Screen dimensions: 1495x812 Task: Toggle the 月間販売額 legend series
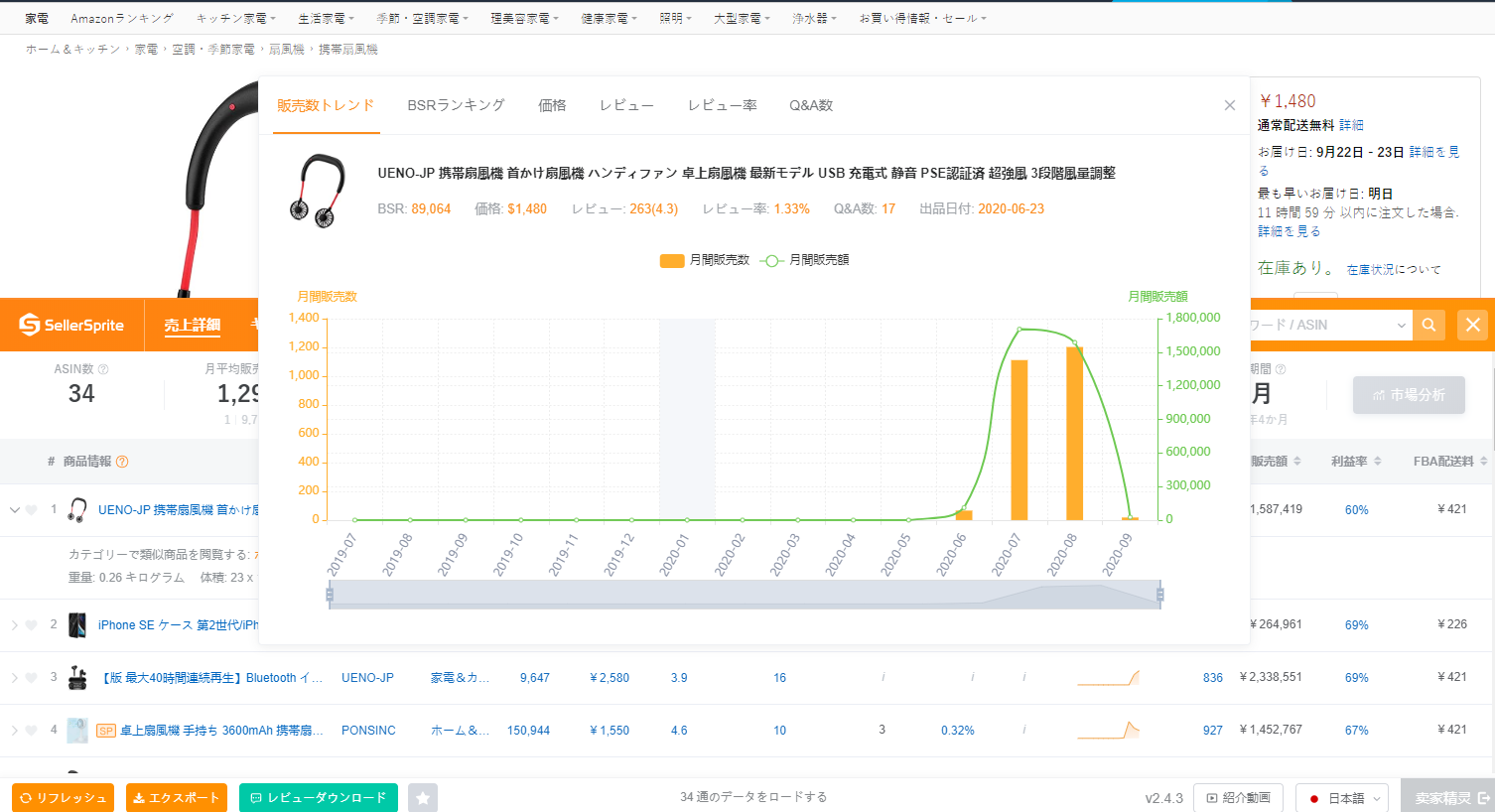tap(804, 260)
